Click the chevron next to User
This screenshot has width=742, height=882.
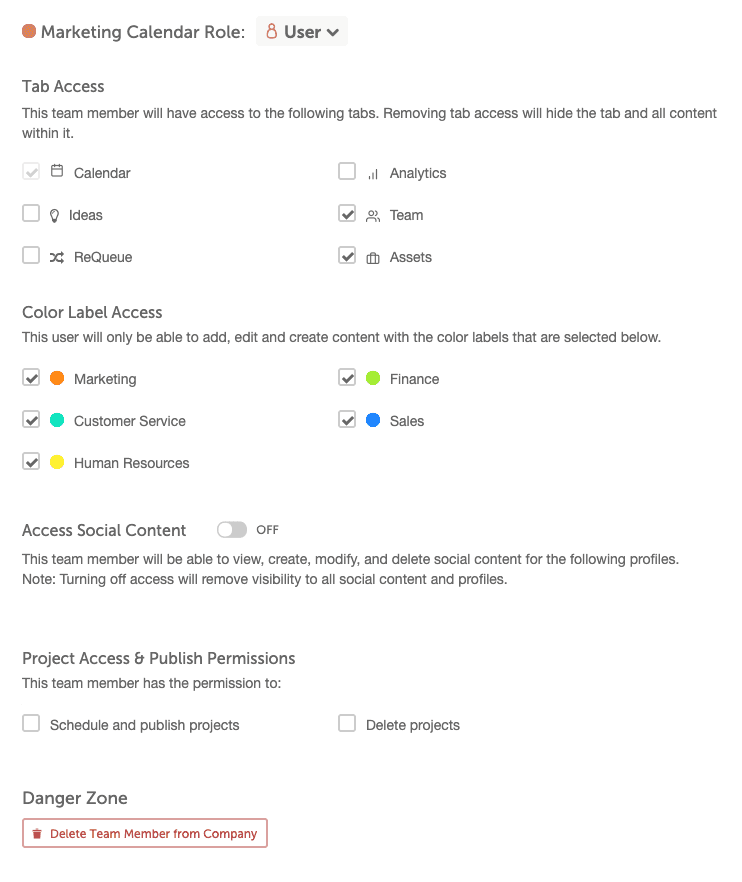(x=333, y=32)
